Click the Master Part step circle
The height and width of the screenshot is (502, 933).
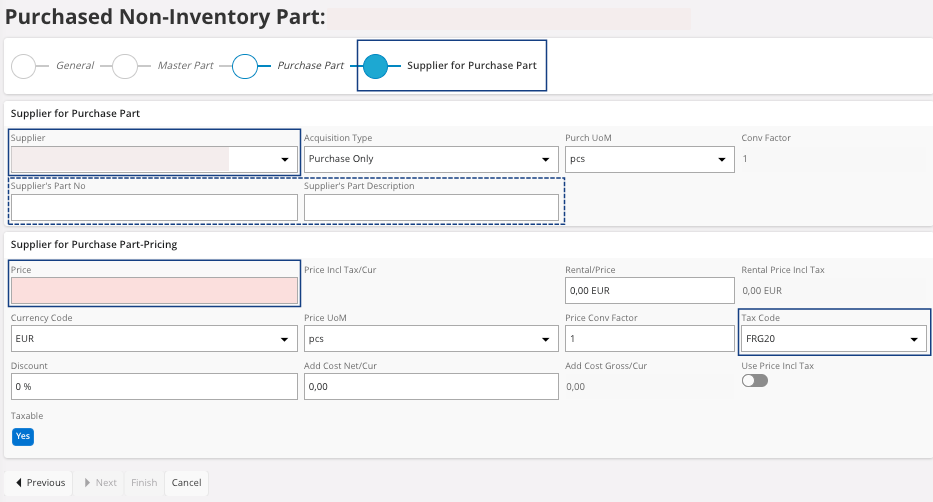(x=125, y=66)
